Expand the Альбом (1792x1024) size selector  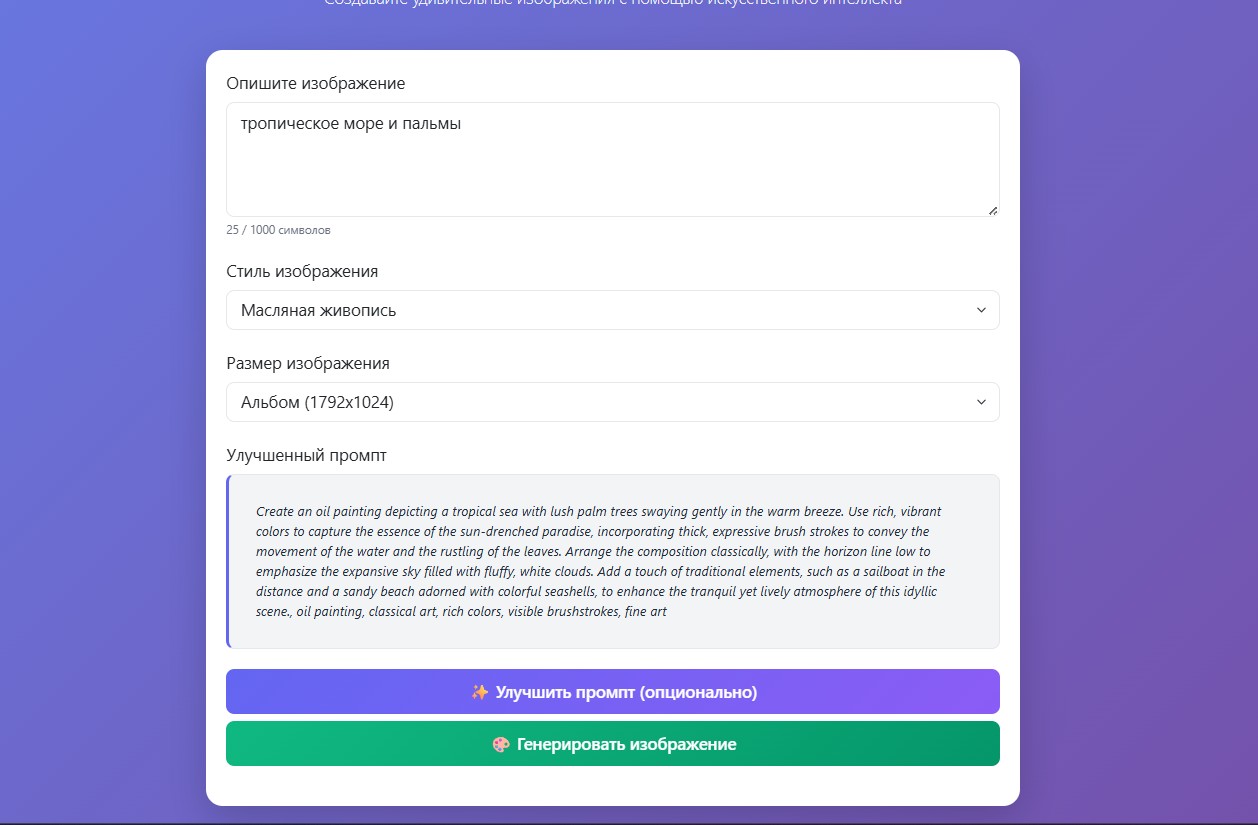point(612,402)
